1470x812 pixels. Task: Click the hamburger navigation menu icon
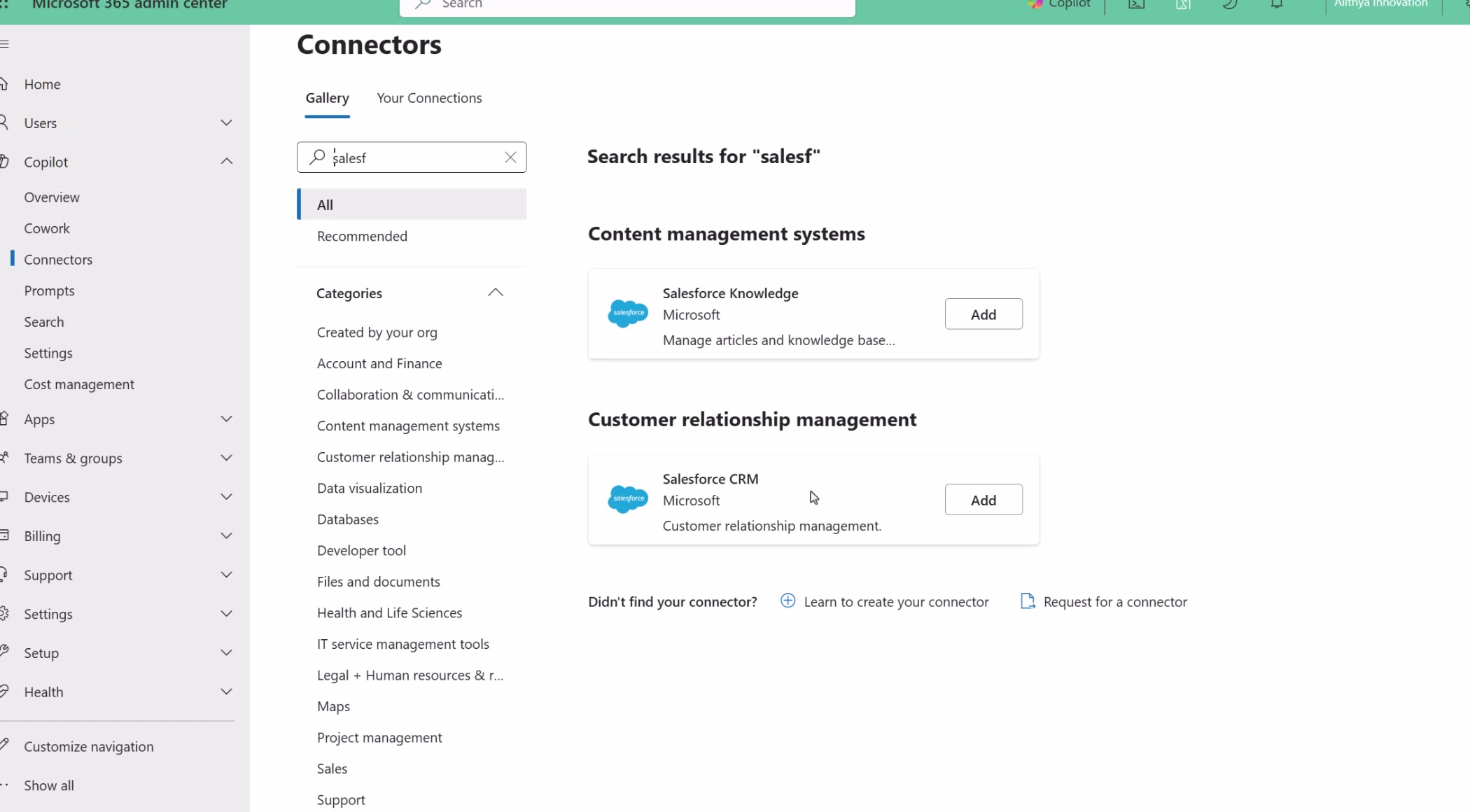[4, 44]
